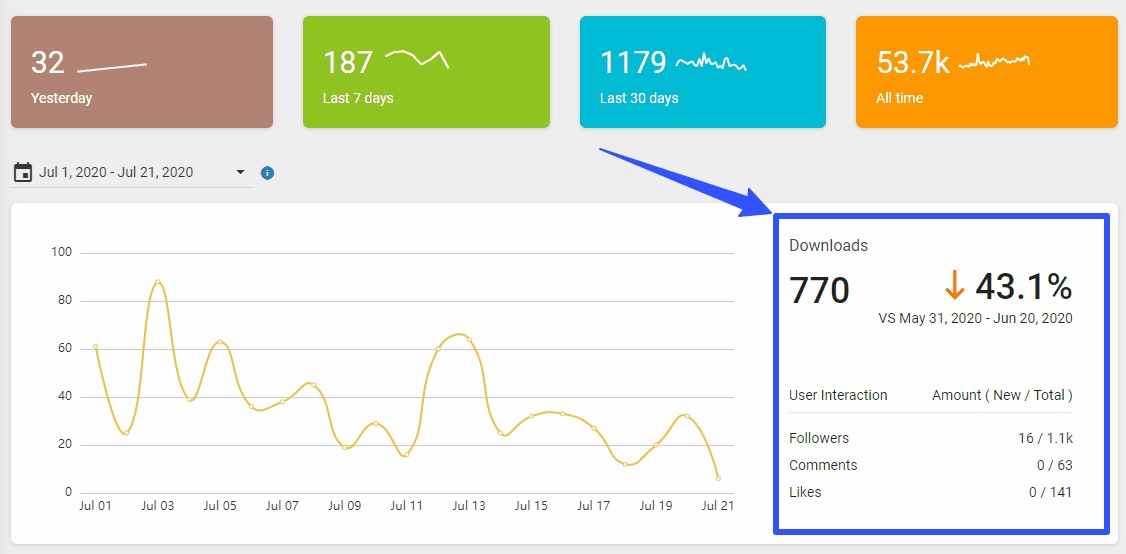Click the 770 downloads total
The height and width of the screenshot is (554, 1126).
pos(819,290)
